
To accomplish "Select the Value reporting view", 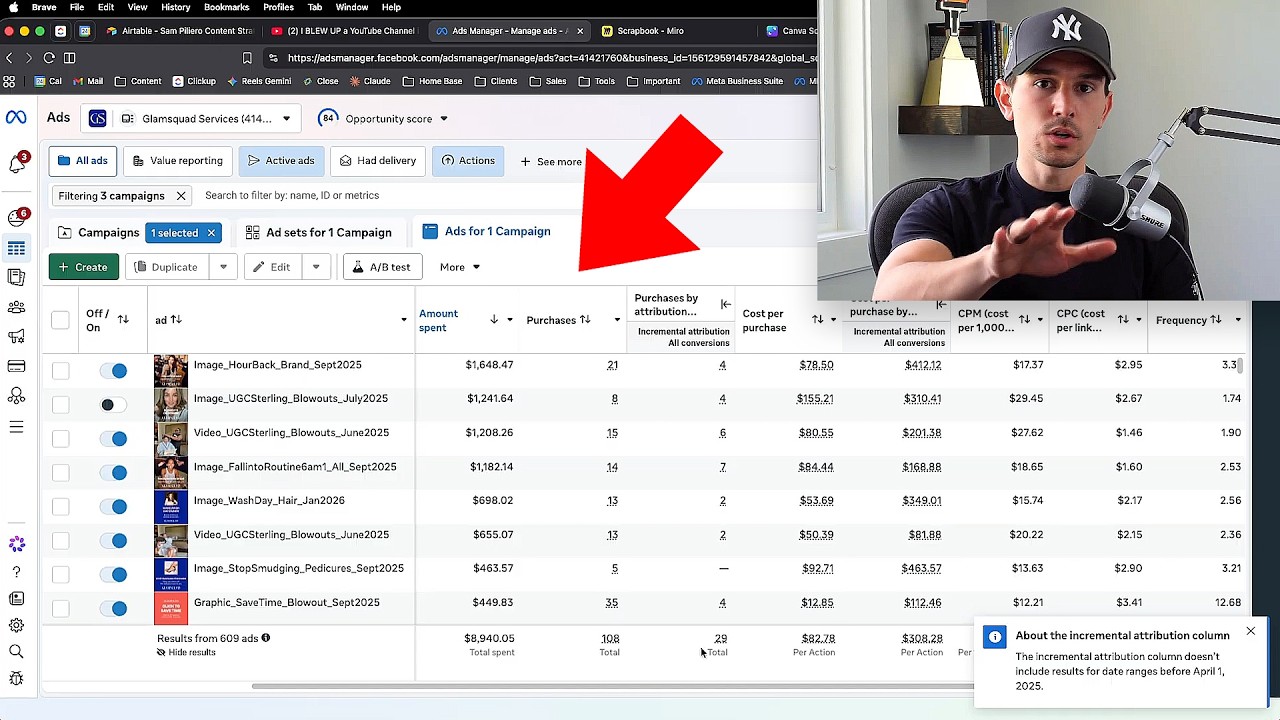I will (x=178, y=161).
